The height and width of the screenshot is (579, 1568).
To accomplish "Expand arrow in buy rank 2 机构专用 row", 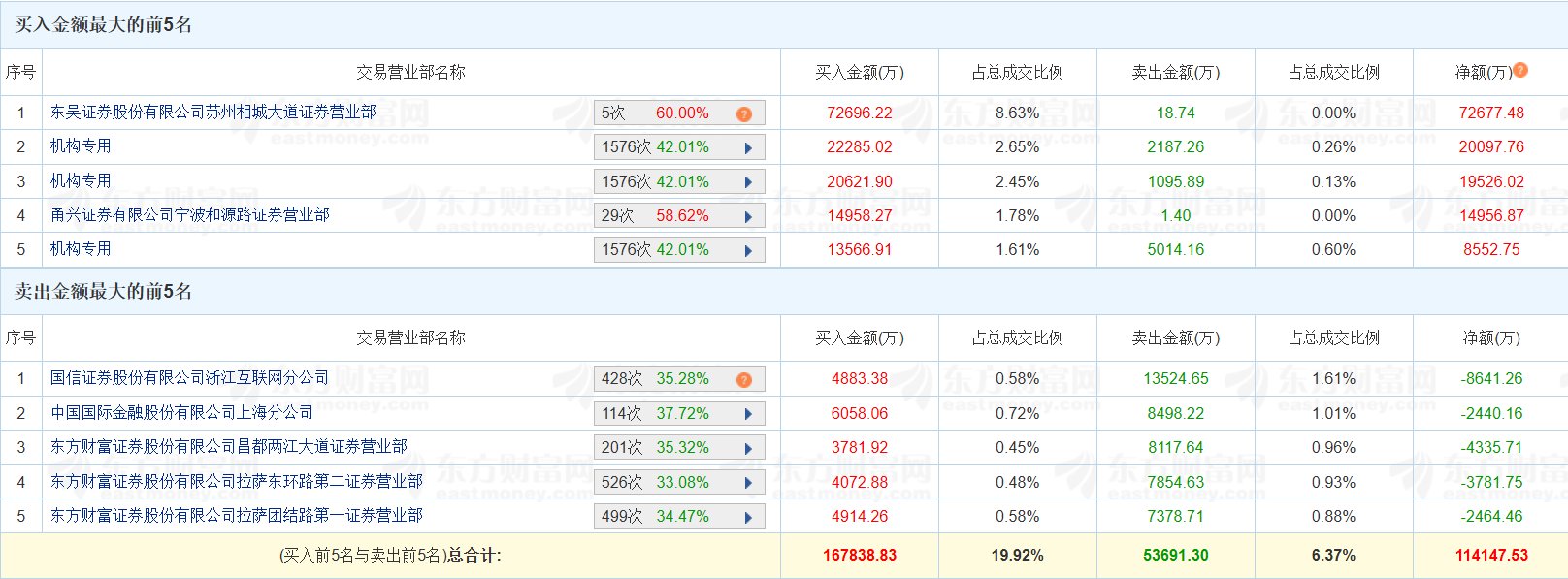I will 748,147.
